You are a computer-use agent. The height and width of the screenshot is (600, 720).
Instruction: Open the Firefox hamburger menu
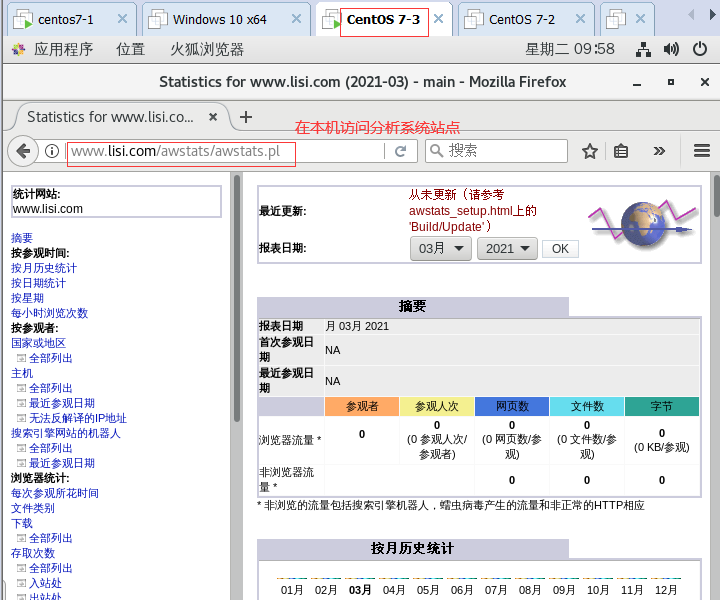point(702,151)
